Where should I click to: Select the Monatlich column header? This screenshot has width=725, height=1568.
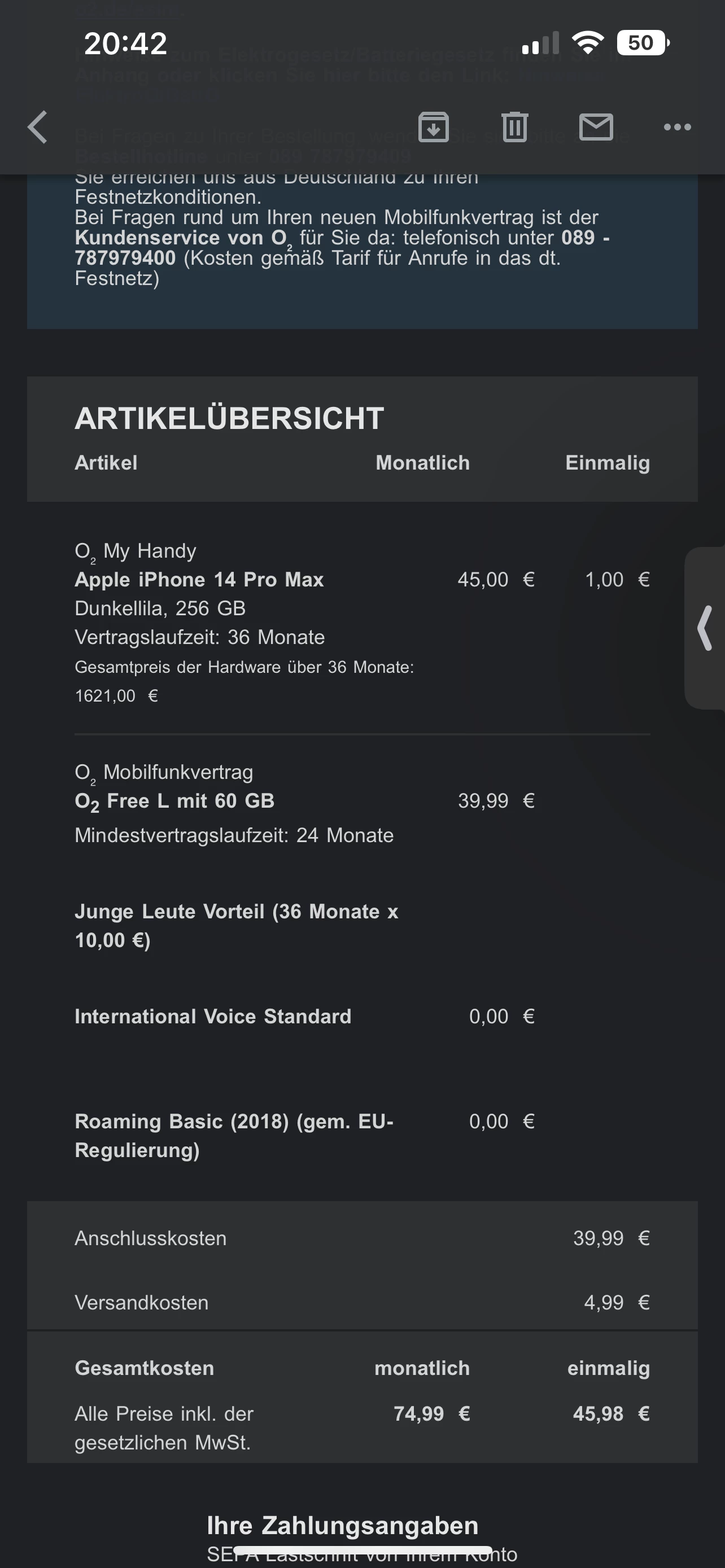(x=422, y=463)
